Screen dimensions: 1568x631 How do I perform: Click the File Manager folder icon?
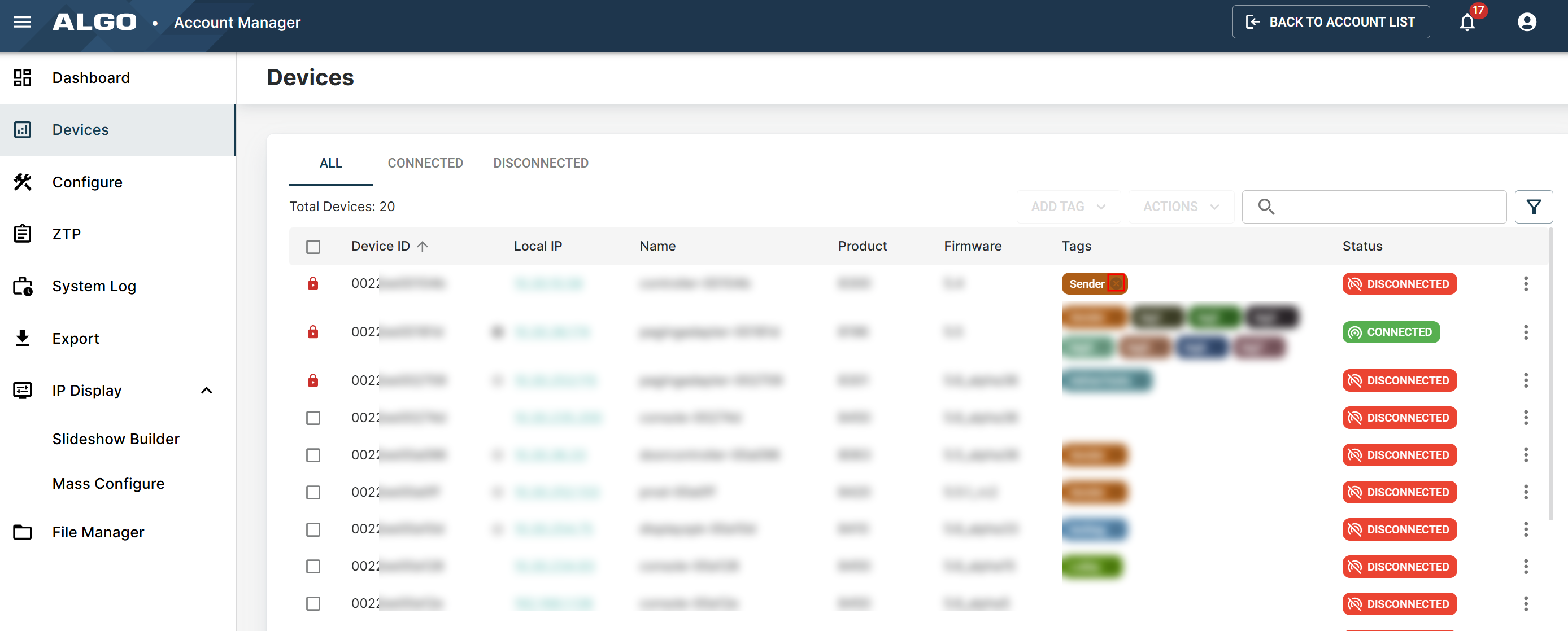point(23,532)
